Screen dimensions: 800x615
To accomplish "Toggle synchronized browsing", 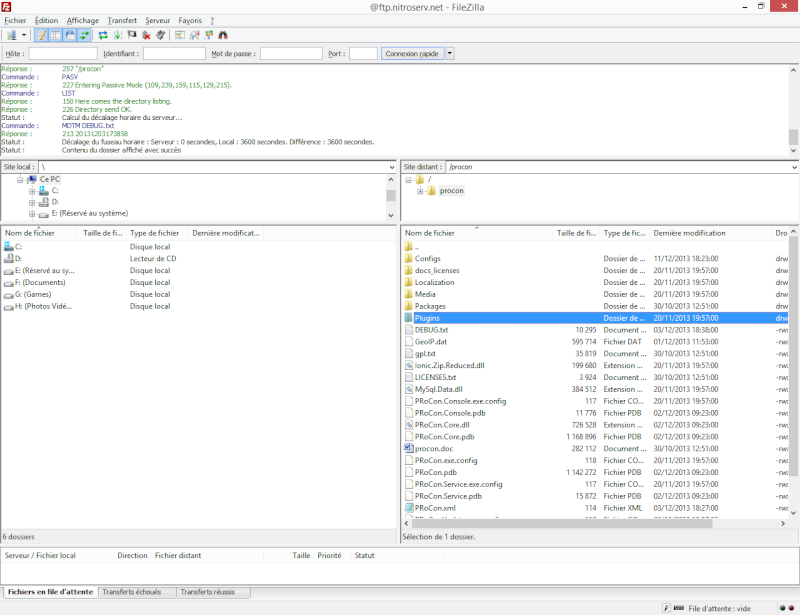I will pyautogui.click(x=209, y=35).
